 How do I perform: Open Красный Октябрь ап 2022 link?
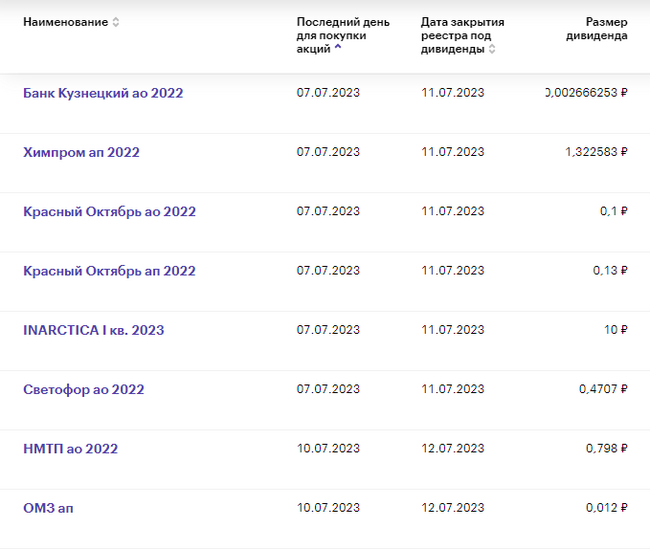coord(109,271)
